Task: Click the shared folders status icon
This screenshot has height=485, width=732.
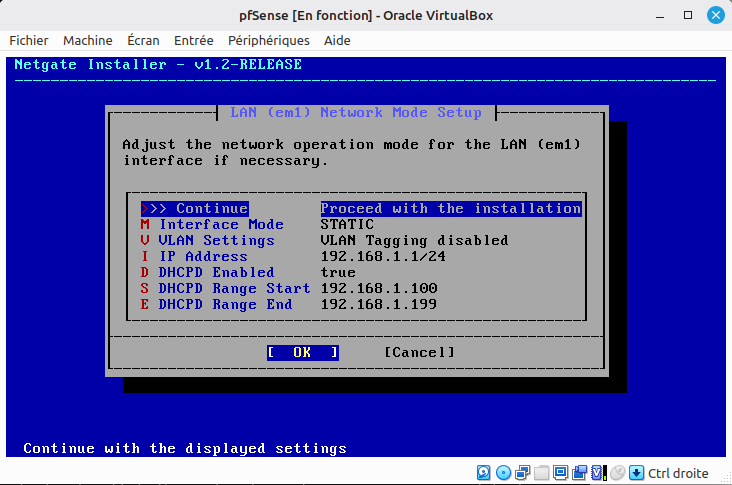Action: (x=542, y=473)
